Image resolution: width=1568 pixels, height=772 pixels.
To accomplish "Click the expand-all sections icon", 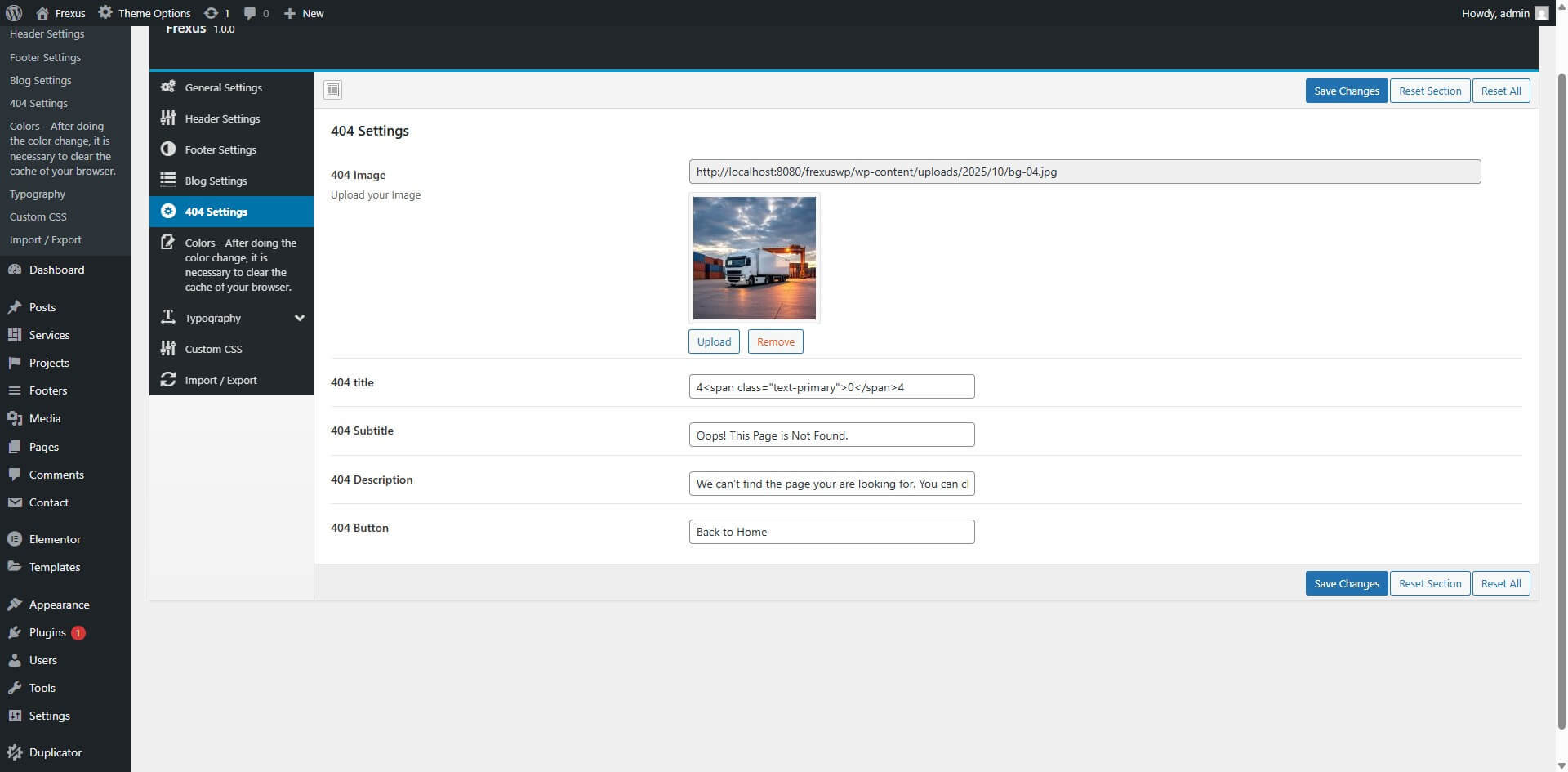I will pyautogui.click(x=332, y=90).
